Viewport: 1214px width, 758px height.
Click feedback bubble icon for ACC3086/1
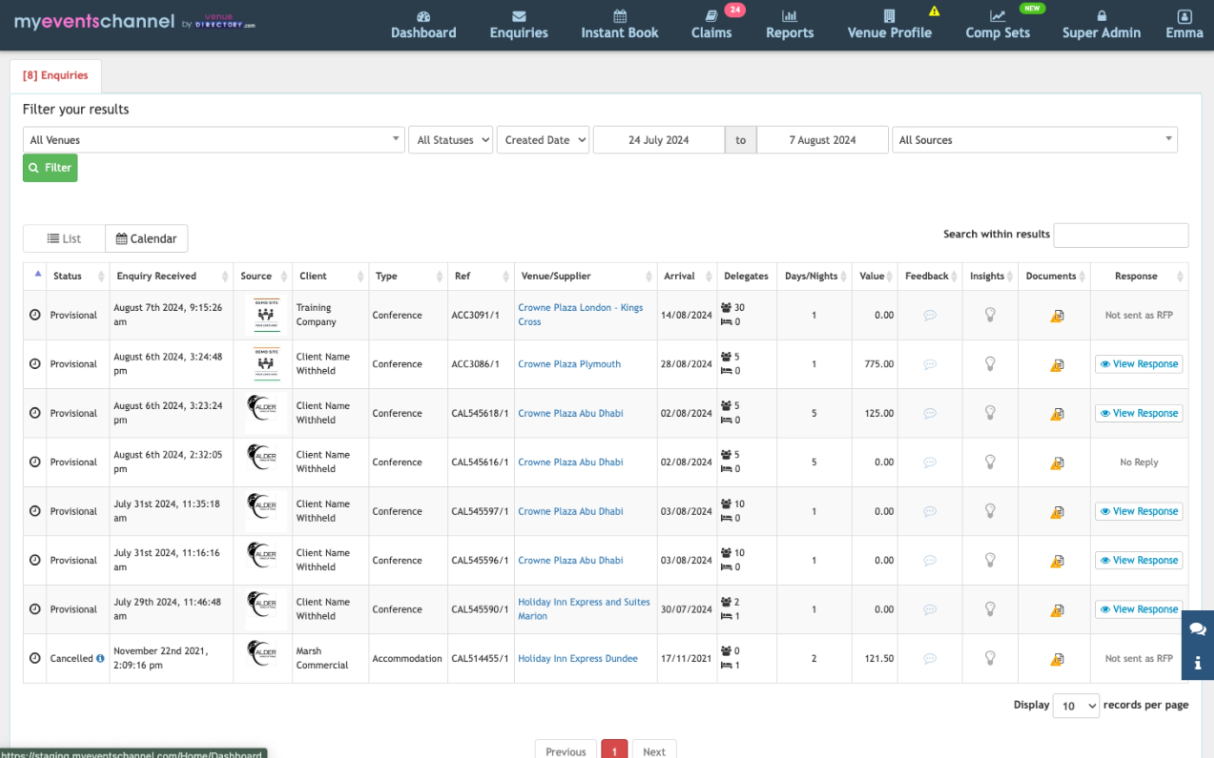(930, 364)
